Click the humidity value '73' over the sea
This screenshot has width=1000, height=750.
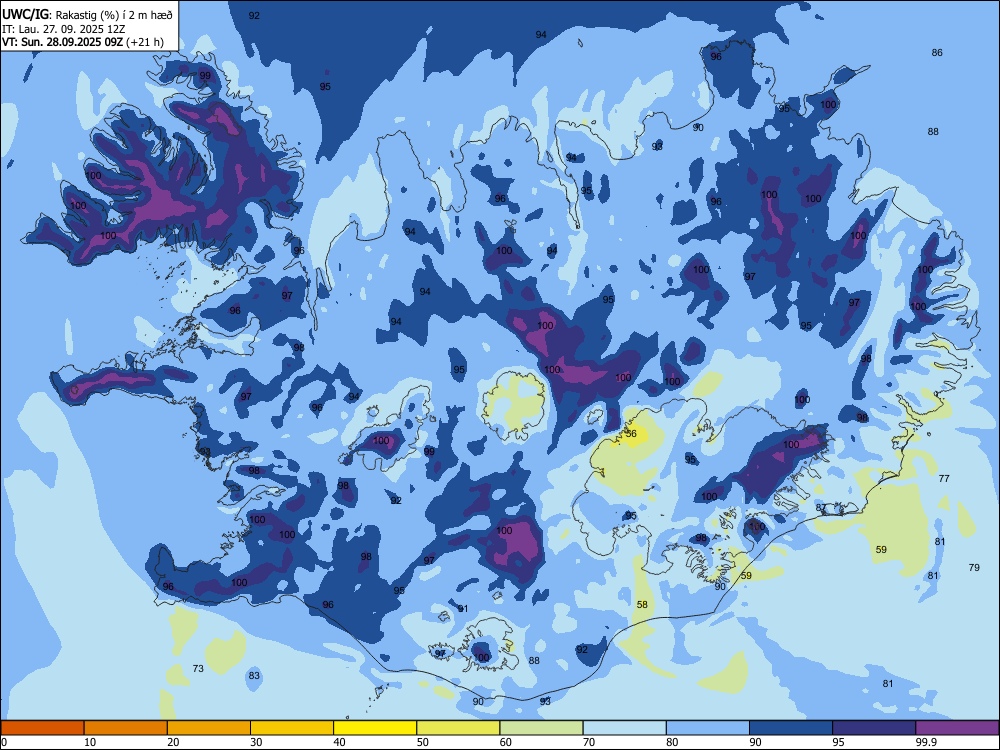pos(198,668)
